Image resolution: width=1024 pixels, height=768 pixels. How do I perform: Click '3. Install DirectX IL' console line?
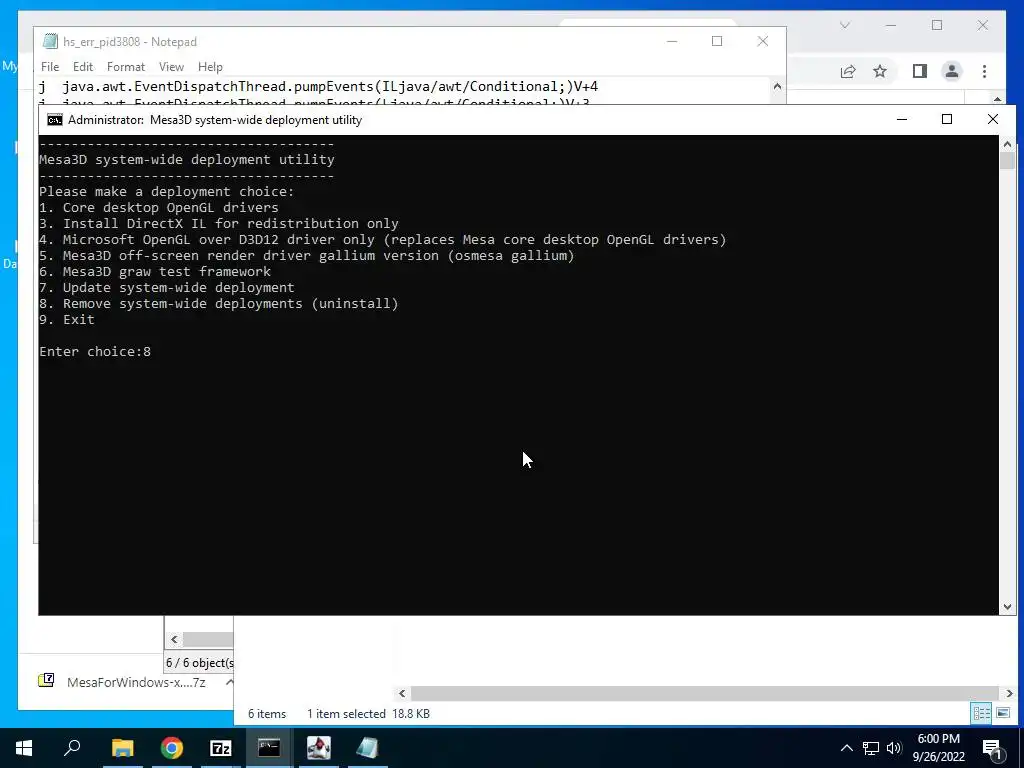click(x=219, y=223)
